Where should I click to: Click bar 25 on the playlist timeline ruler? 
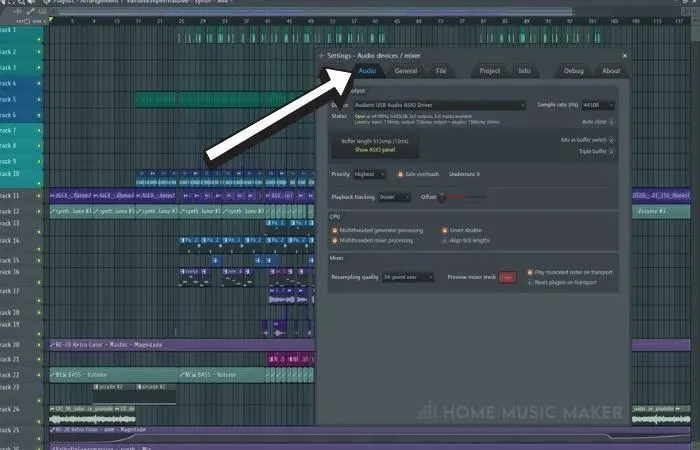point(181,21)
